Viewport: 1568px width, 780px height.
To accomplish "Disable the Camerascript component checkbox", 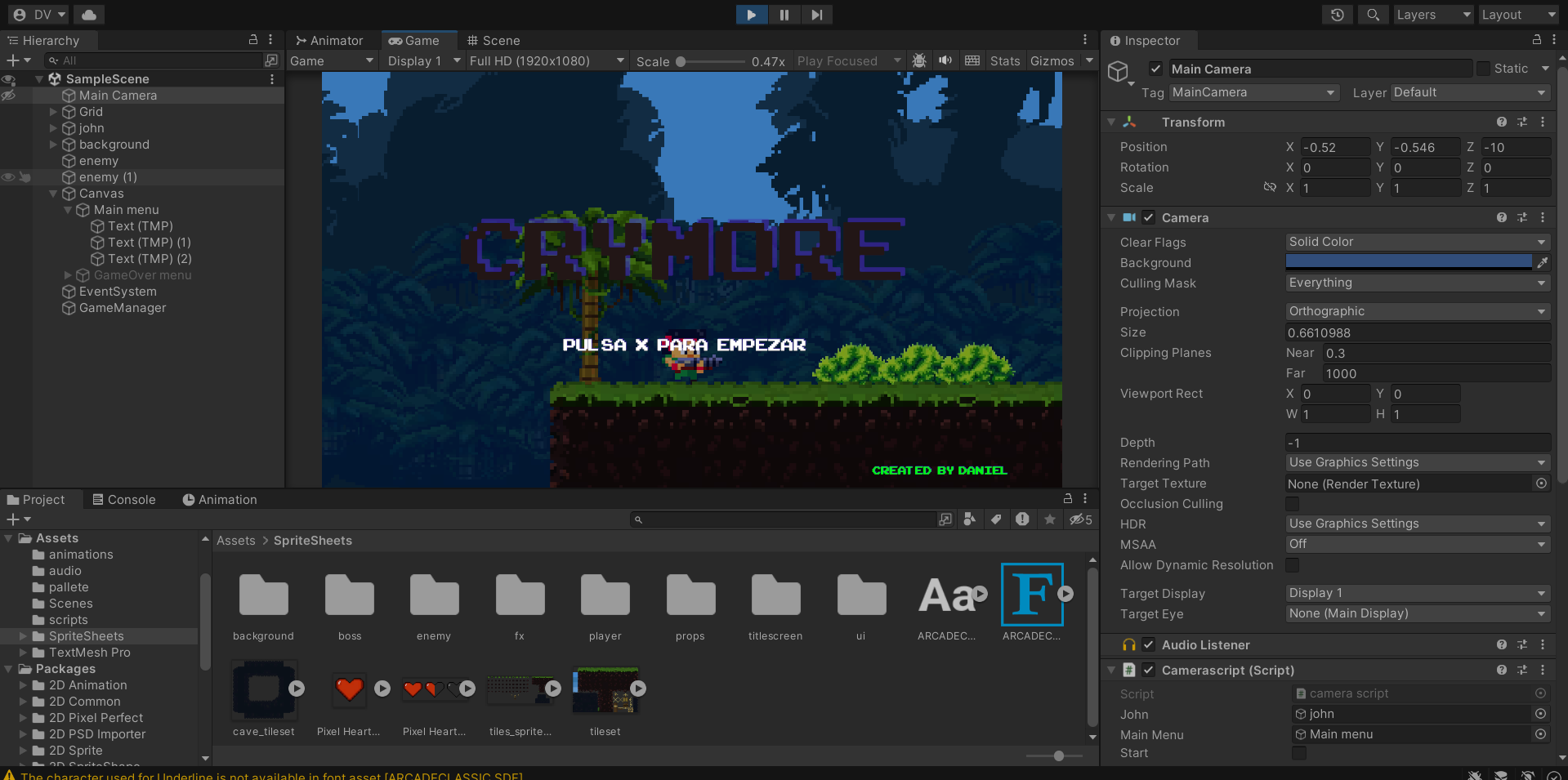I will tap(1149, 670).
